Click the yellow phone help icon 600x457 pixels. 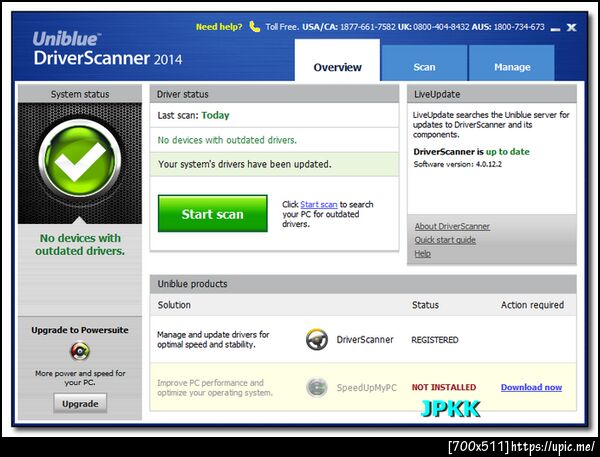[254, 27]
